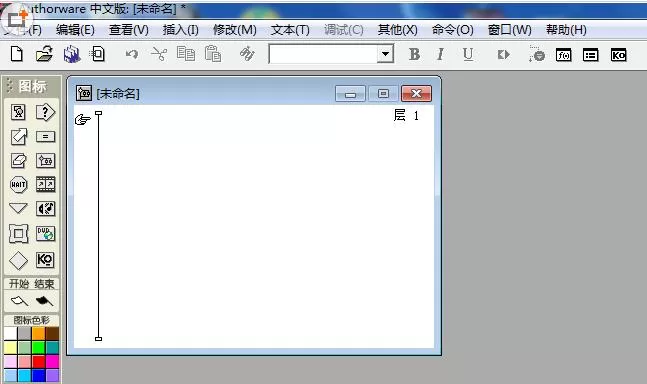Choose the bright green color swatch
Screen dimensions: 647x384
click(38, 348)
